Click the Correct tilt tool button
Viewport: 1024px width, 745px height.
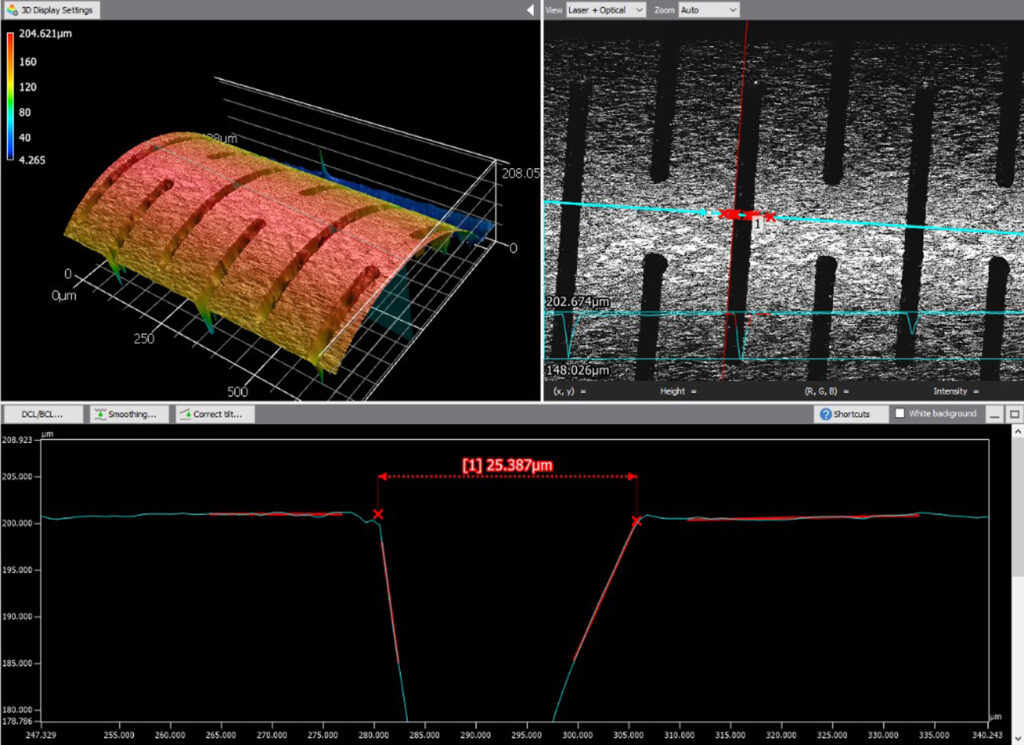pyautogui.click(x=215, y=413)
